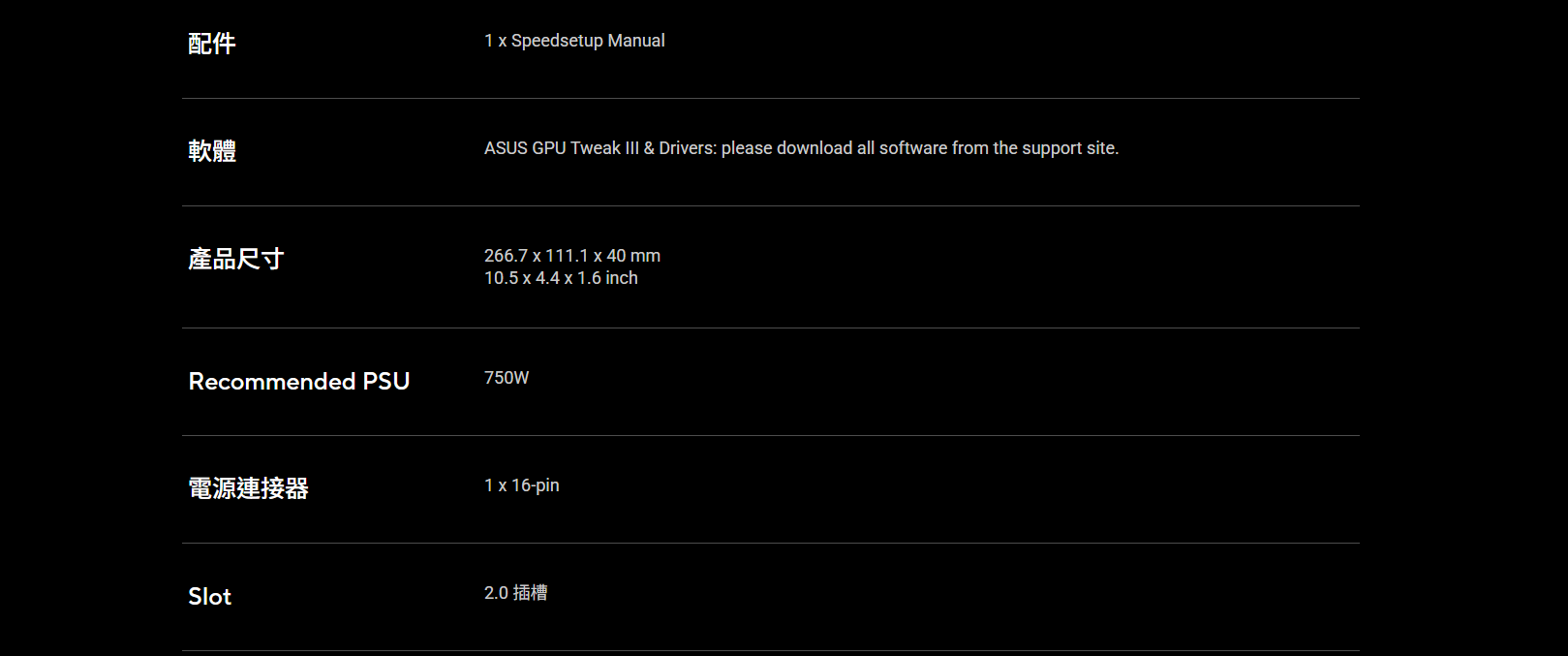Click the word "Drivers" in software row

687,148
